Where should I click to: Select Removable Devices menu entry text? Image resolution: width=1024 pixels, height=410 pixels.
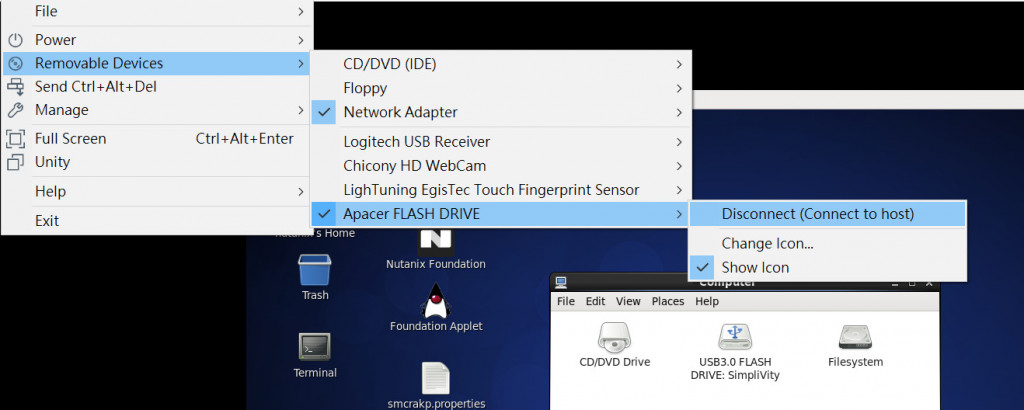coord(99,63)
